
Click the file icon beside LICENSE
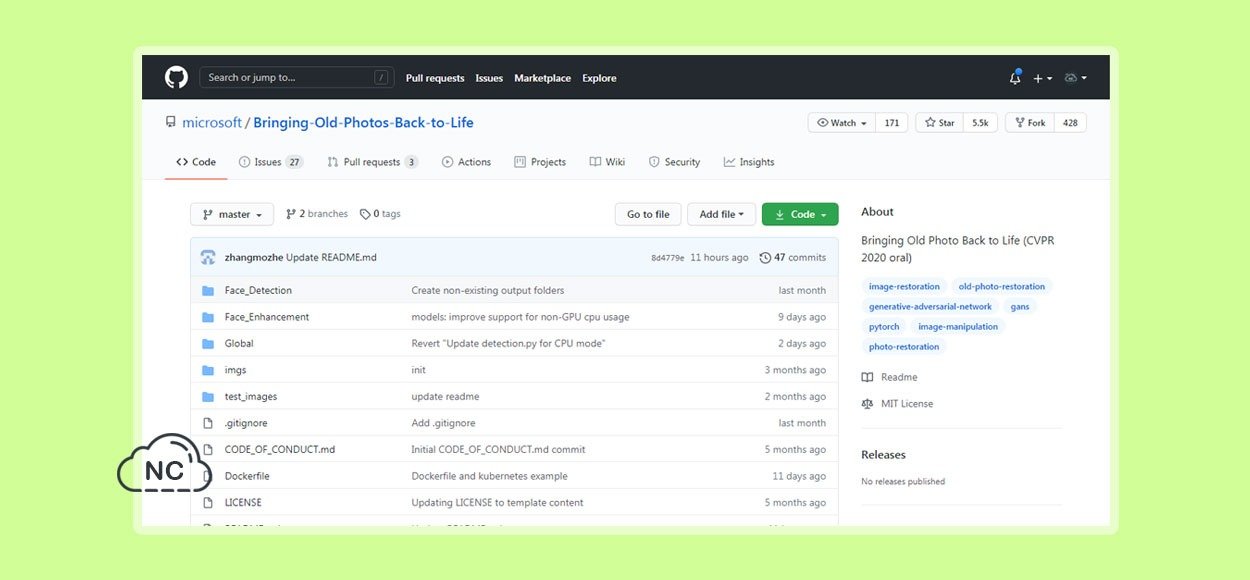pyautogui.click(x=208, y=502)
